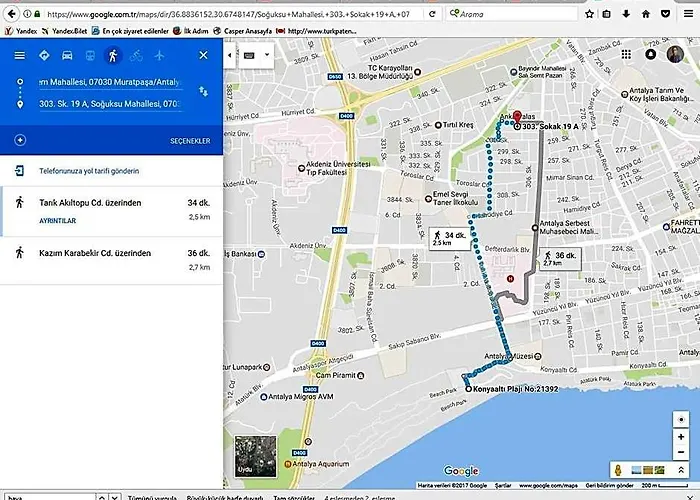Expand keyboard input tools dropdown arrow
The height and width of the screenshot is (500, 700).
point(267,55)
